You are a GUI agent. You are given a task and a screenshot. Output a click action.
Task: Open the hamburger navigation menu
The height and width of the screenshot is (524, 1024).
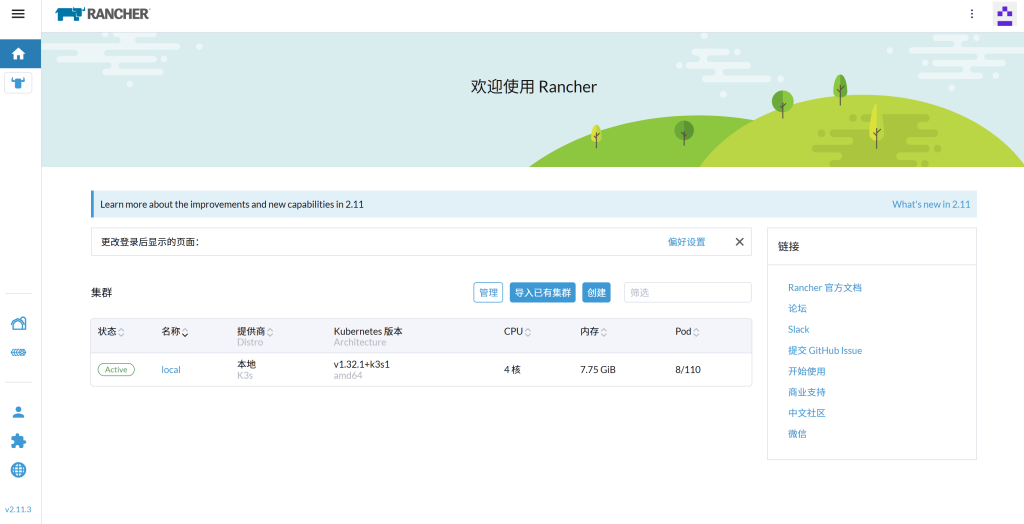[x=18, y=14]
